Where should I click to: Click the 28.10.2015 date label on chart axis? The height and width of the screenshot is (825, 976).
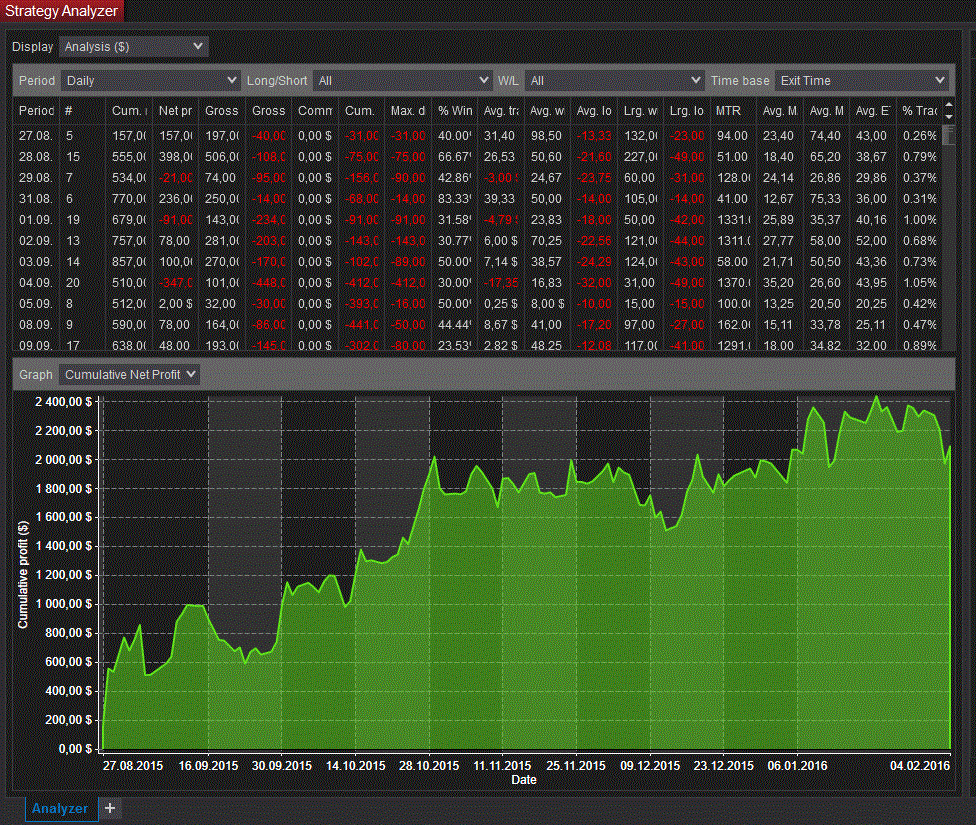click(429, 766)
